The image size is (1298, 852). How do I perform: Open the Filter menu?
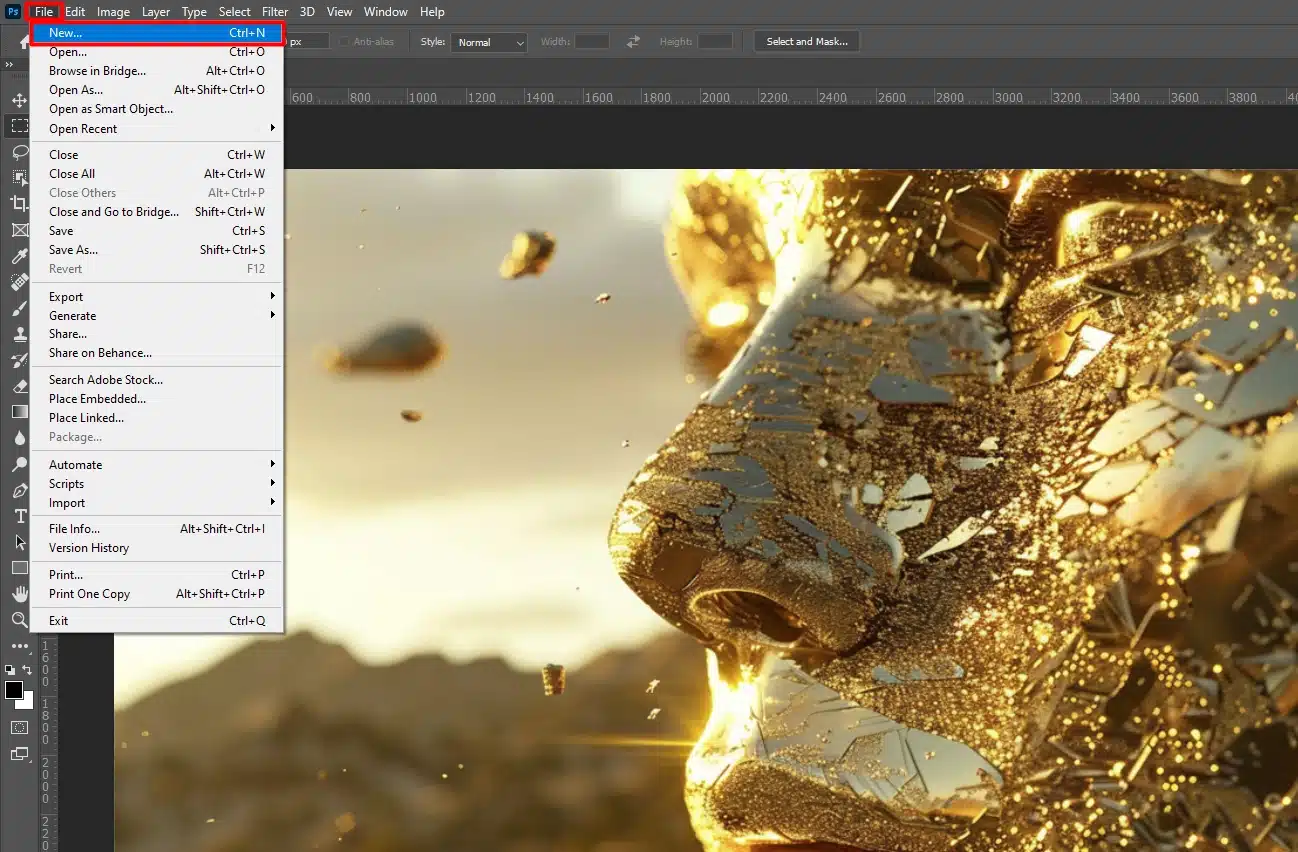(x=275, y=12)
